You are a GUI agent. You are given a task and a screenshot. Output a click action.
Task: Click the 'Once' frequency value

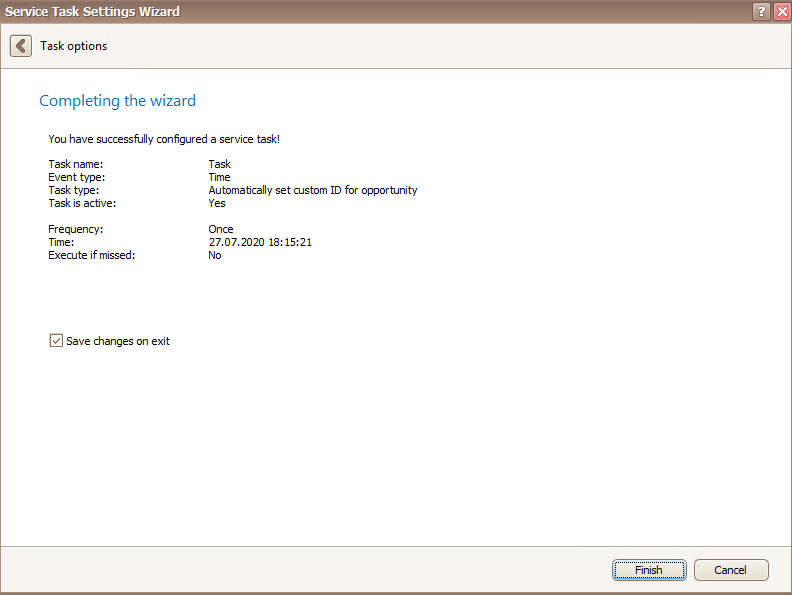pos(221,229)
